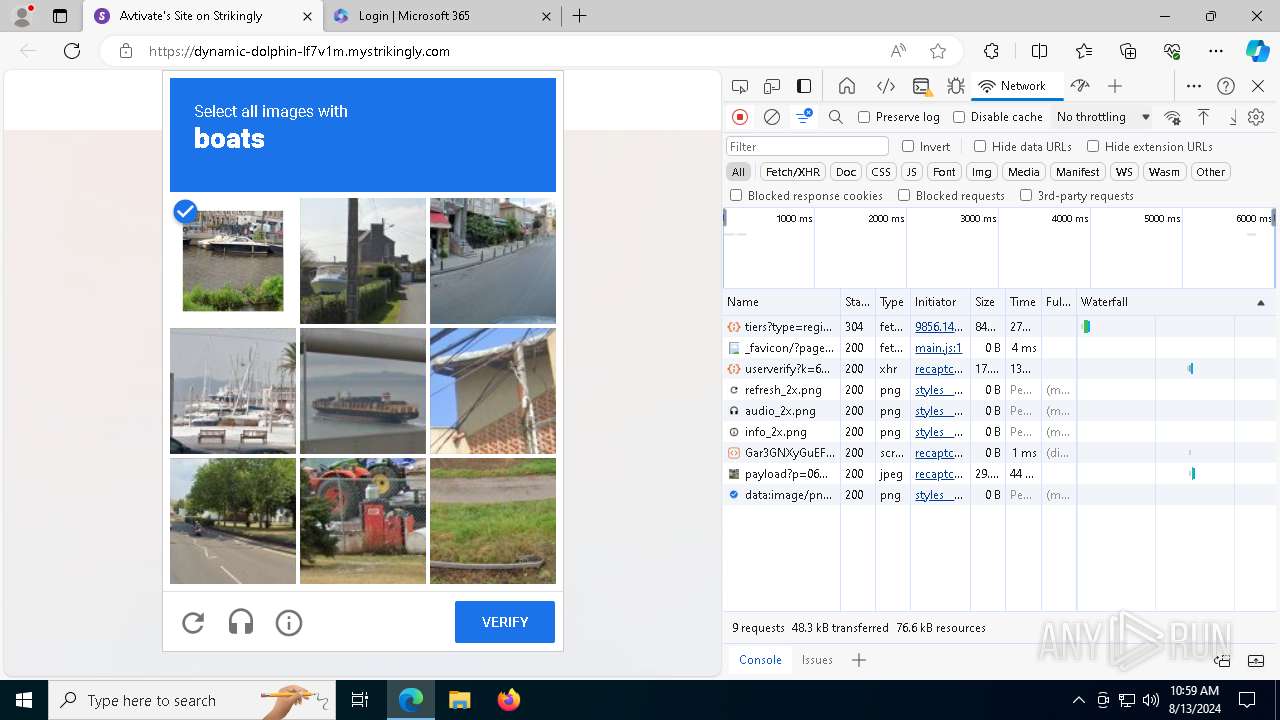
Task: Open File Explorer from the taskbar
Action: 459,700
